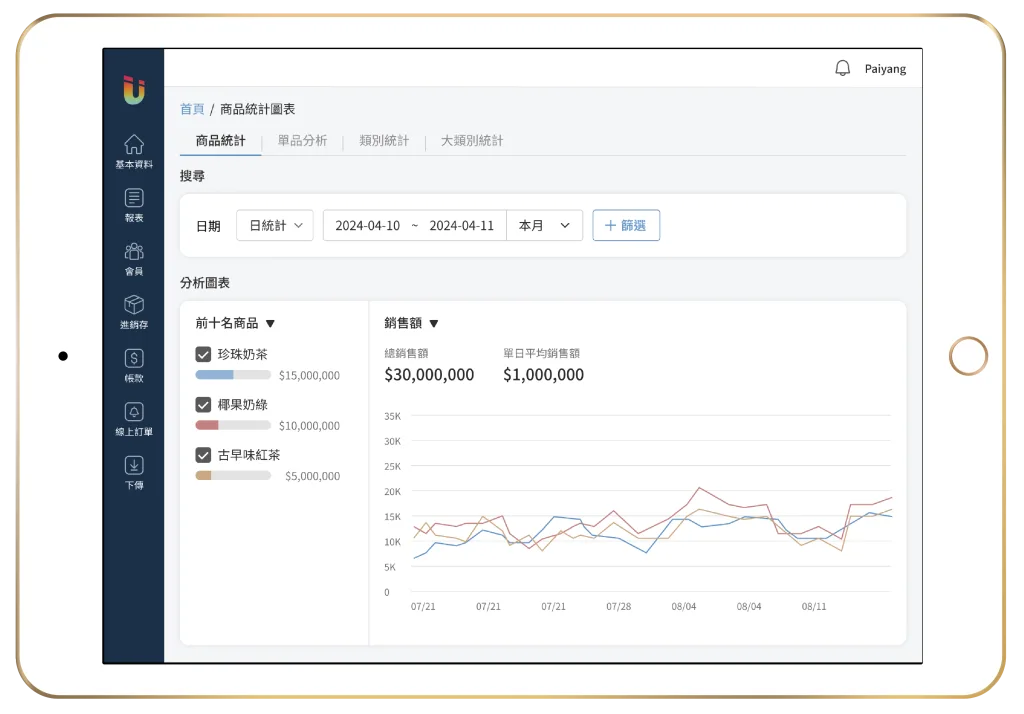Open the 會員 members section
Screen dimensions: 1024x714
134,257
